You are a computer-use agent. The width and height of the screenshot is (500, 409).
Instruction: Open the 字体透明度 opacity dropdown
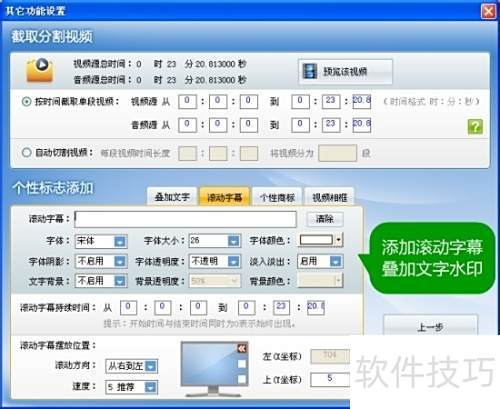[234, 261]
